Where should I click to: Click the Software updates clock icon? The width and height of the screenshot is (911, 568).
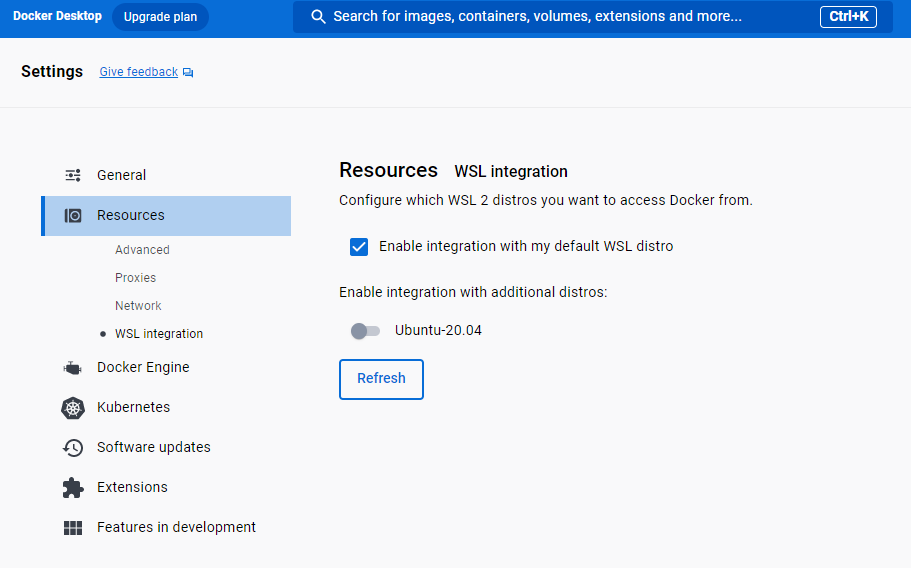pos(73,448)
